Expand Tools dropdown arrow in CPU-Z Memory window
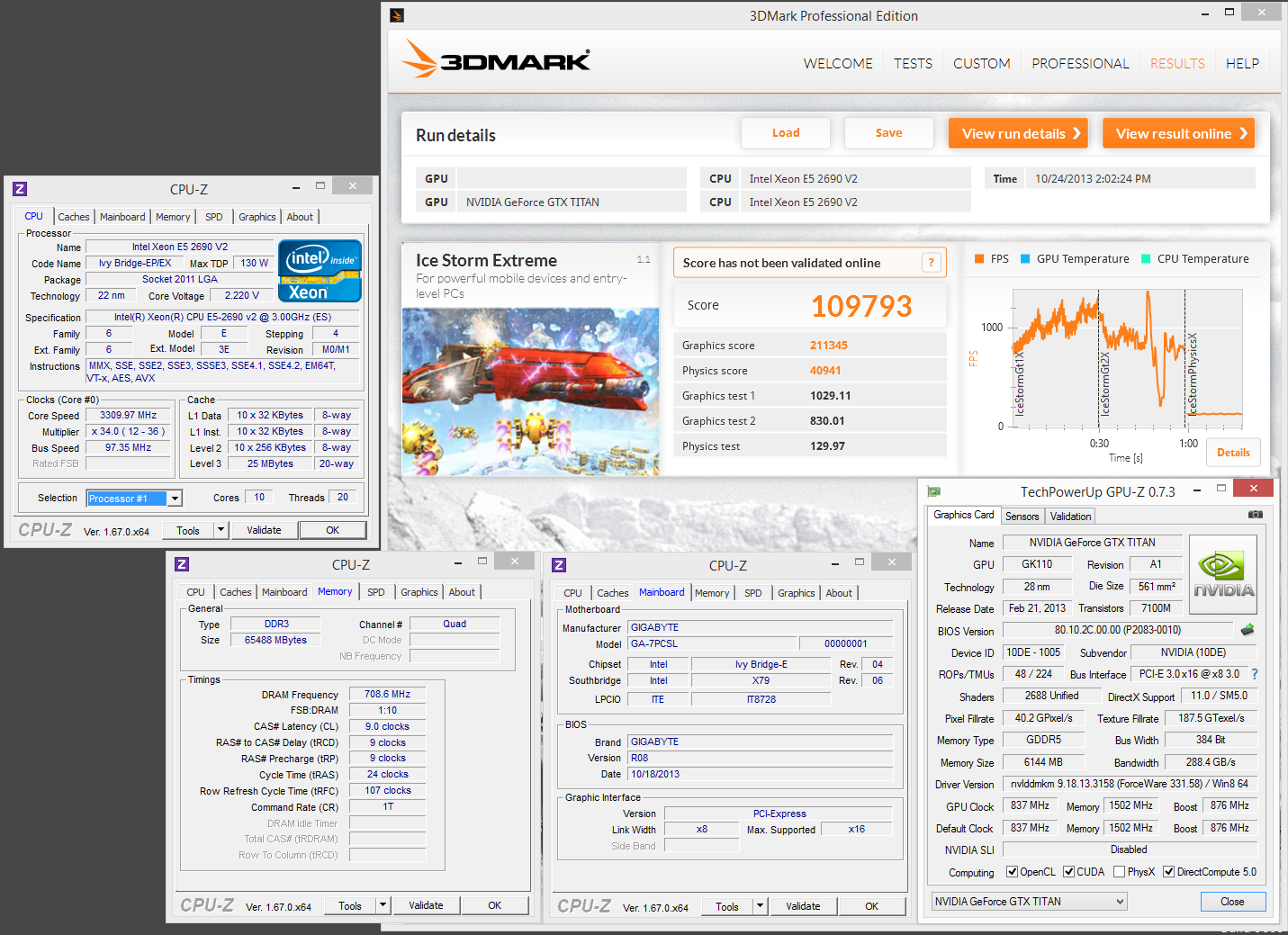Image resolution: width=1288 pixels, height=935 pixels. tap(383, 905)
